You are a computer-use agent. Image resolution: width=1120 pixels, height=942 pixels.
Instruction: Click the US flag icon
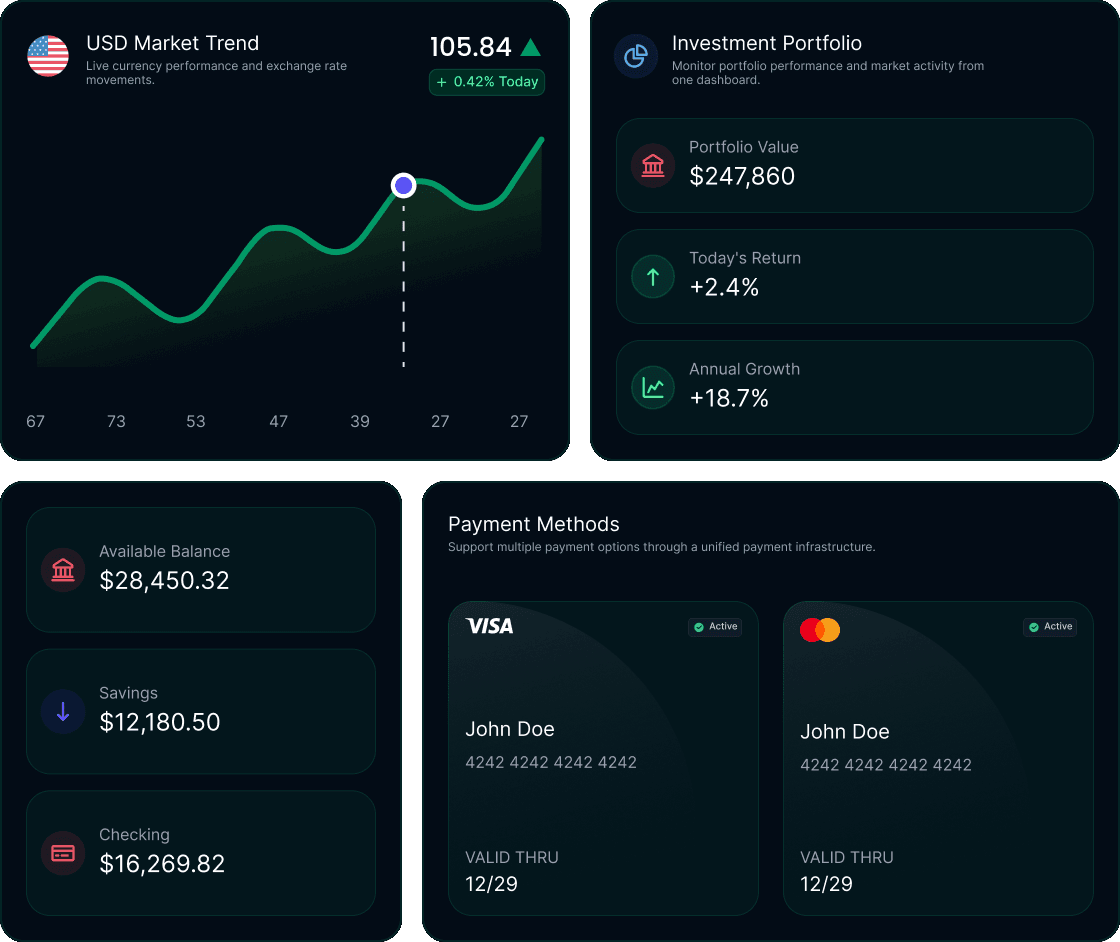click(x=48, y=56)
